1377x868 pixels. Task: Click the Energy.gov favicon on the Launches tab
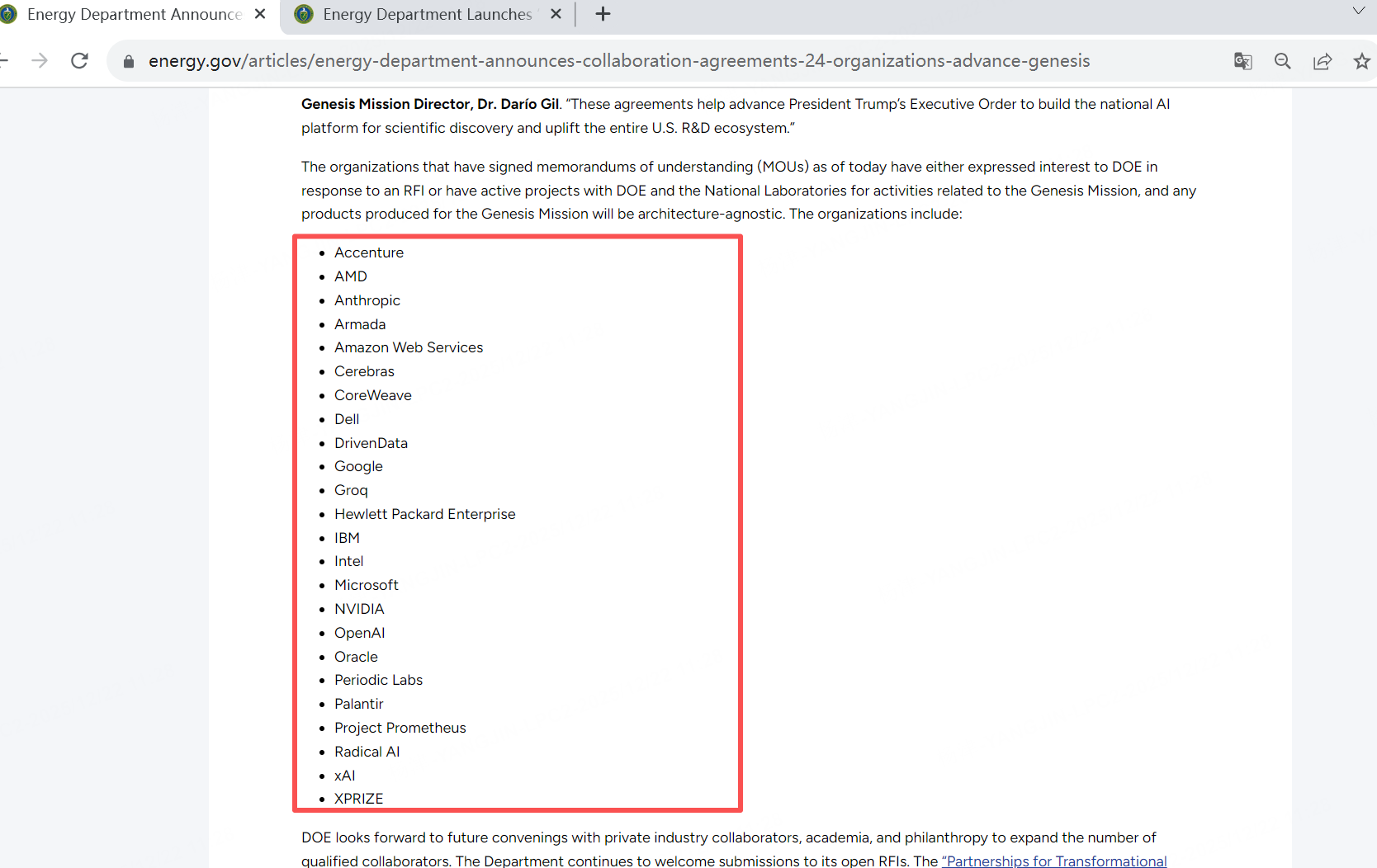tap(304, 14)
